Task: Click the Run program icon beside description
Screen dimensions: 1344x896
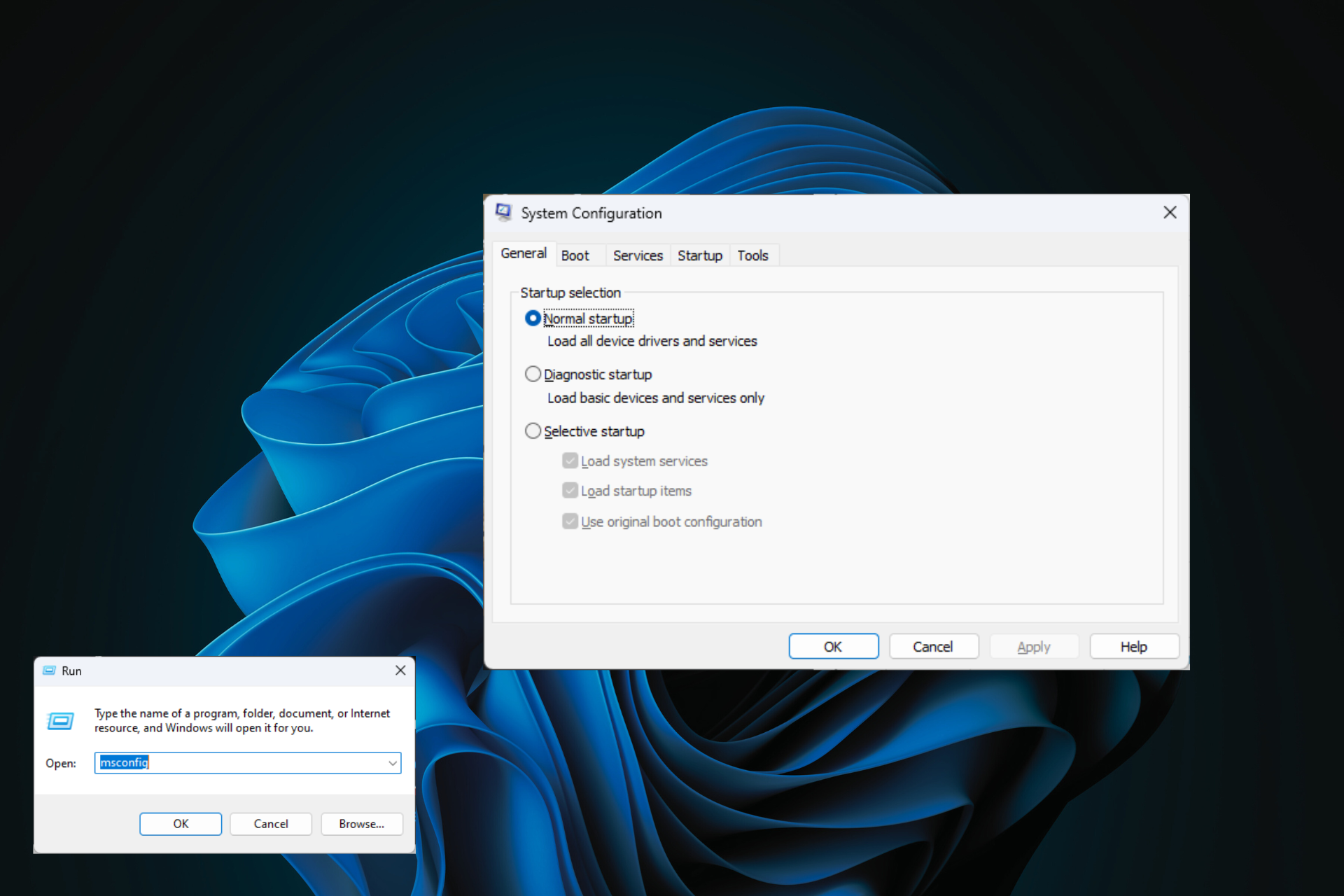Action: [60, 720]
